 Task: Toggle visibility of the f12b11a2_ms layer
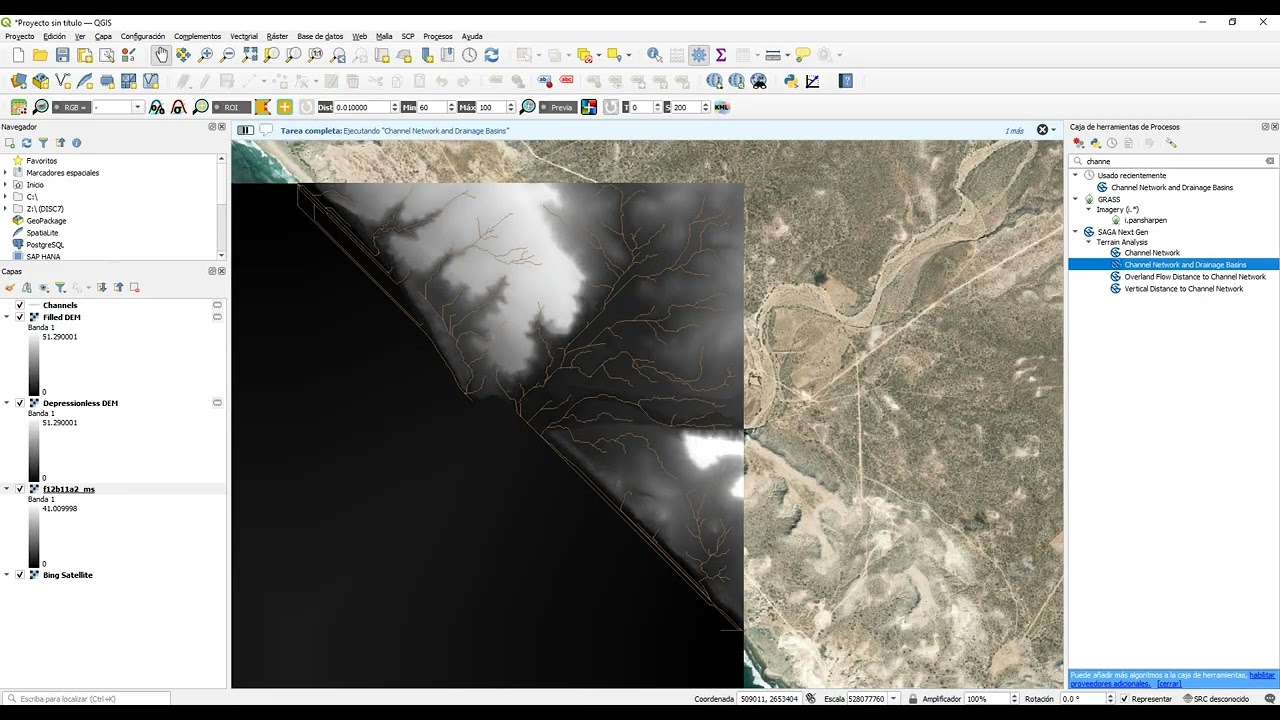click(20, 489)
